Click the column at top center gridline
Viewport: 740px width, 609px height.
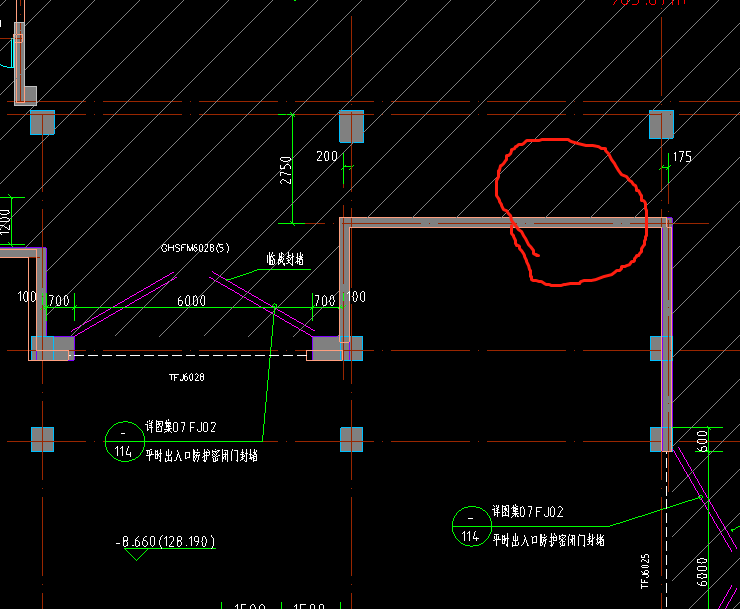[x=351, y=127]
